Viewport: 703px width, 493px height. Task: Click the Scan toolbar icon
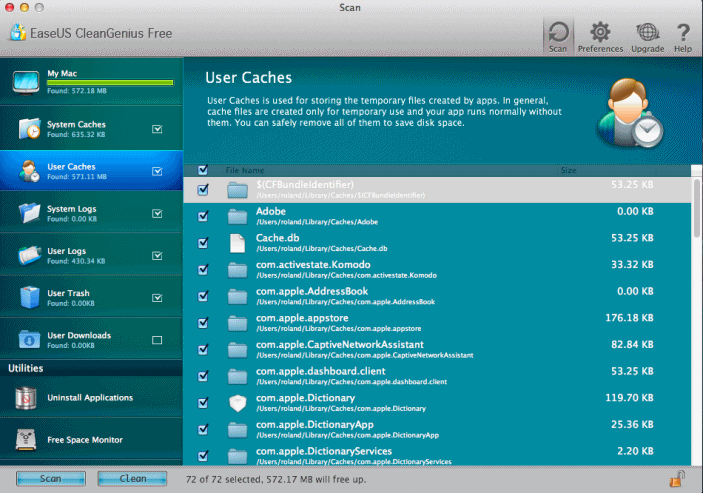(x=558, y=35)
